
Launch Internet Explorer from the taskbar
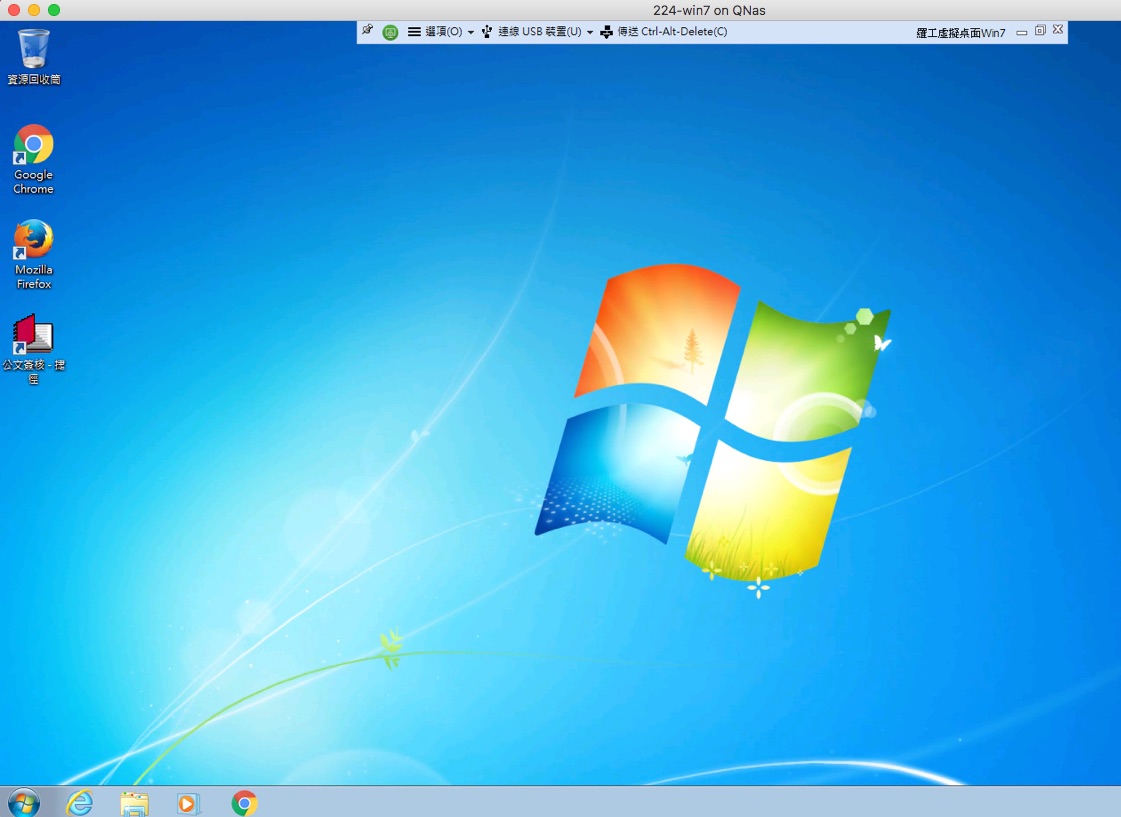tap(79, 803)
